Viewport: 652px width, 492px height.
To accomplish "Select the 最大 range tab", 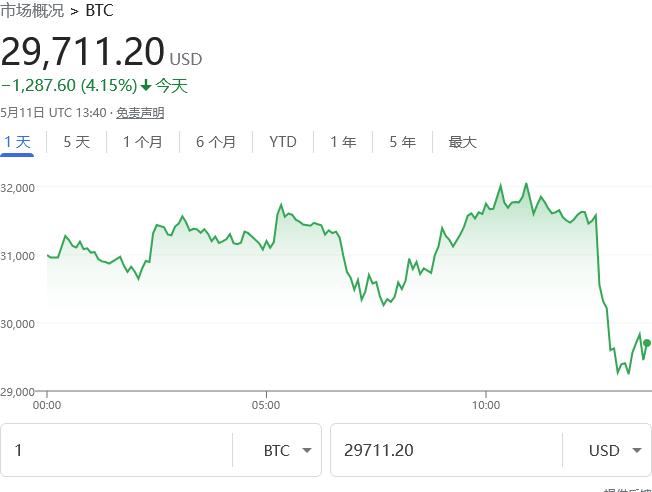I will (463, 142).
